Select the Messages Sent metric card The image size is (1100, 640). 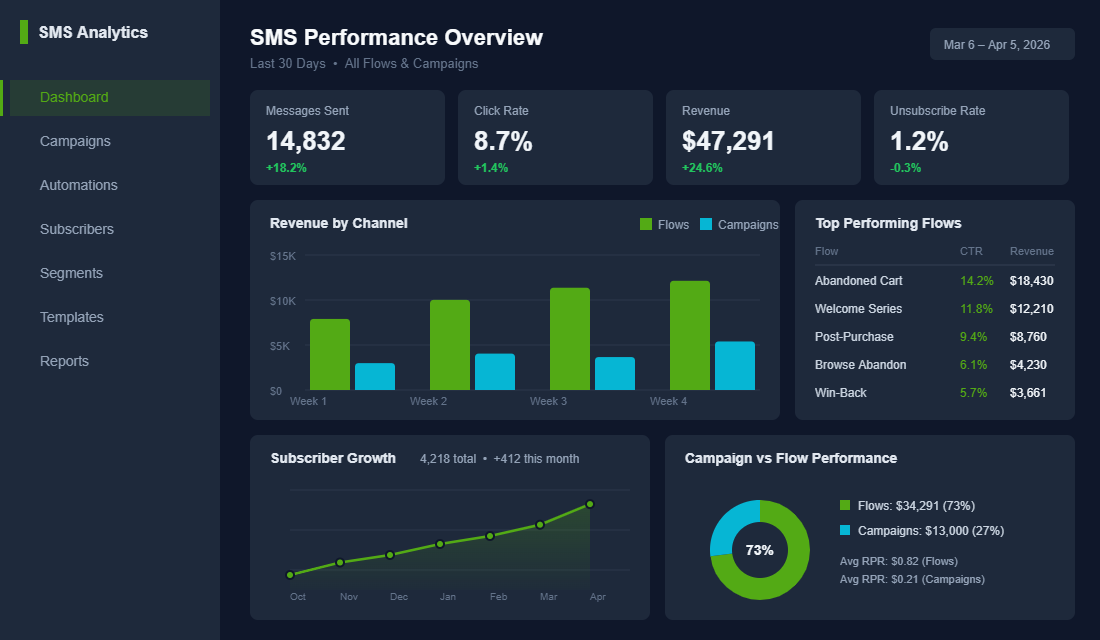(347, 137)
